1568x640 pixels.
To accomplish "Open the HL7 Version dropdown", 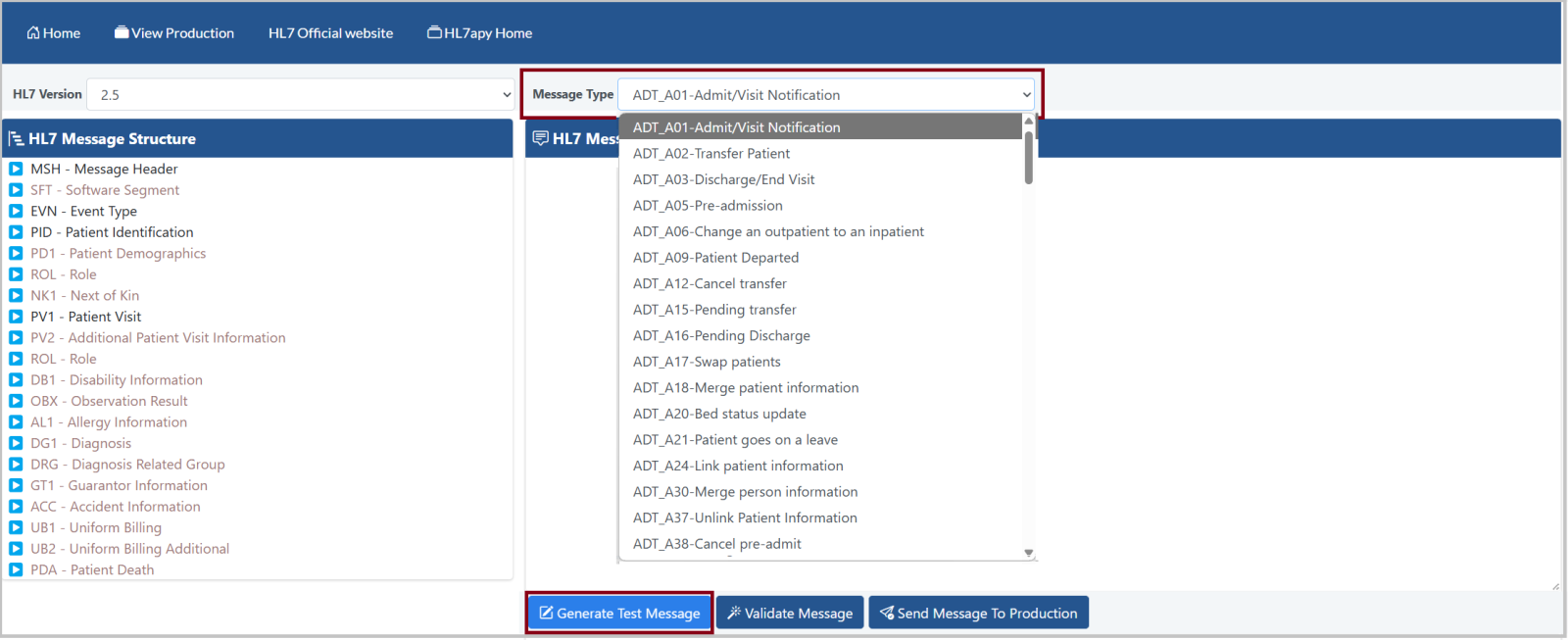I will [x=301, y=95].
